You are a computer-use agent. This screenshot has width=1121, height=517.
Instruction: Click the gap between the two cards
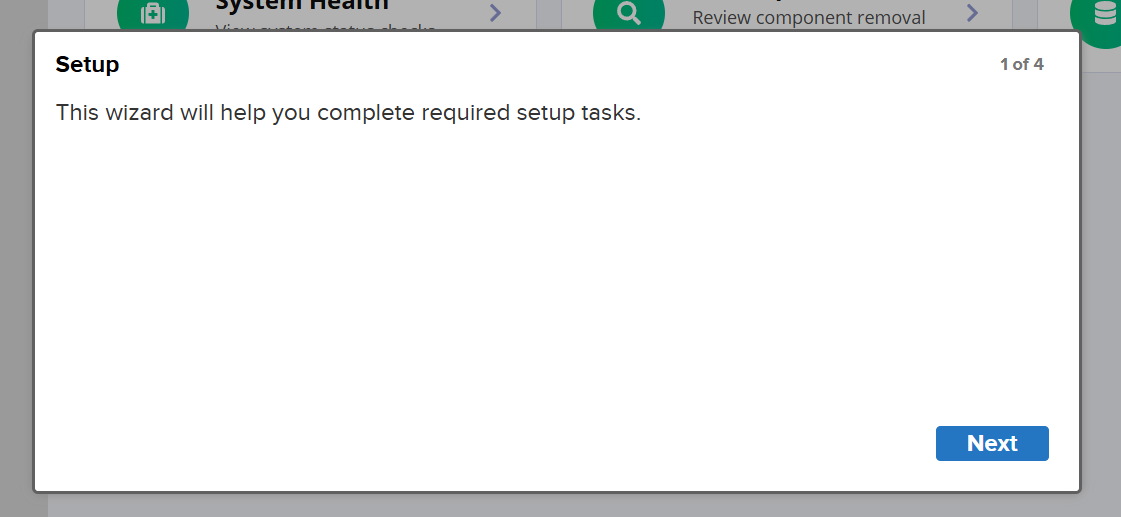click(548, 14)
